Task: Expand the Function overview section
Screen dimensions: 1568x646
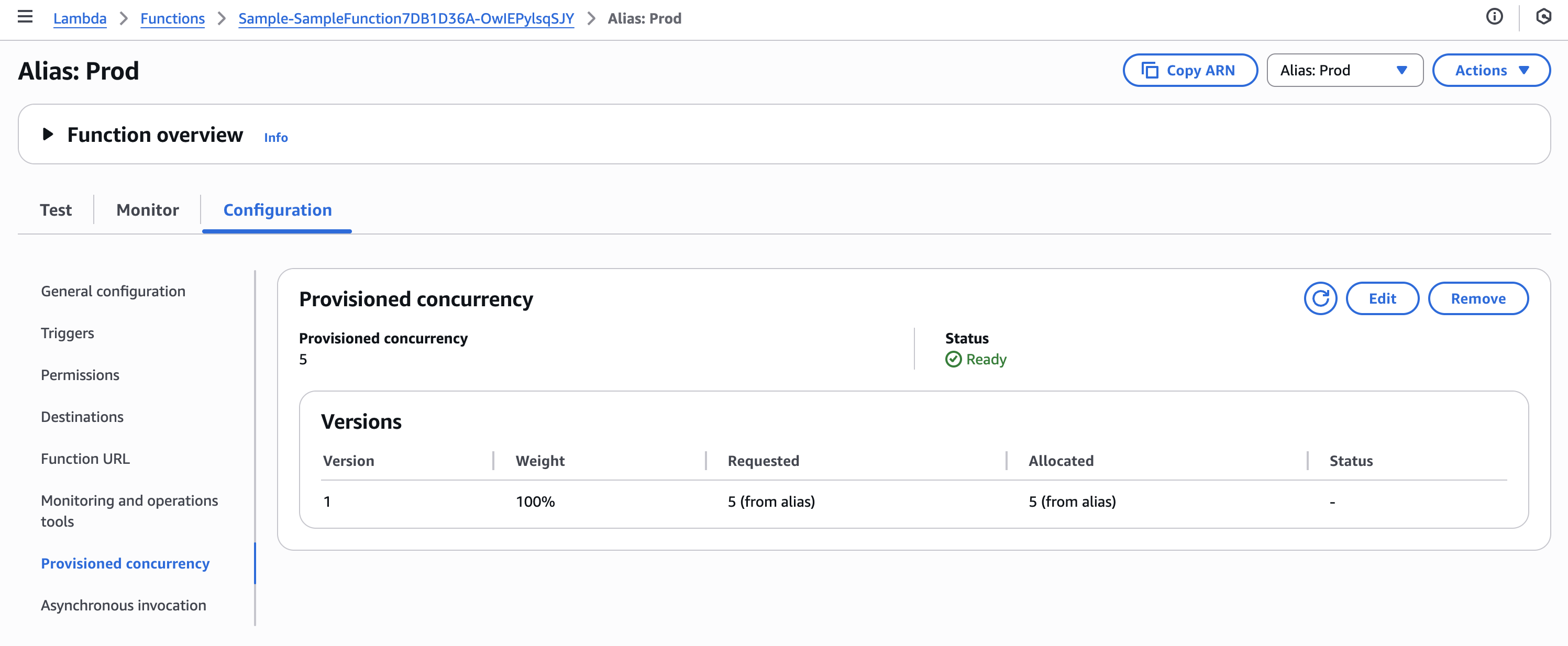Action: pos(48,135)
